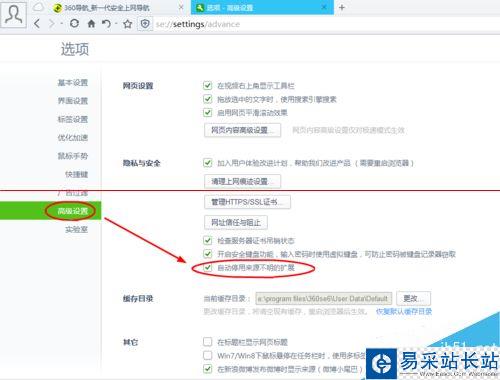This screenshot has height=380, width=500.
Task: Click the forward navigation arrow
Action: pyautogui.click(x=52, y=24)
